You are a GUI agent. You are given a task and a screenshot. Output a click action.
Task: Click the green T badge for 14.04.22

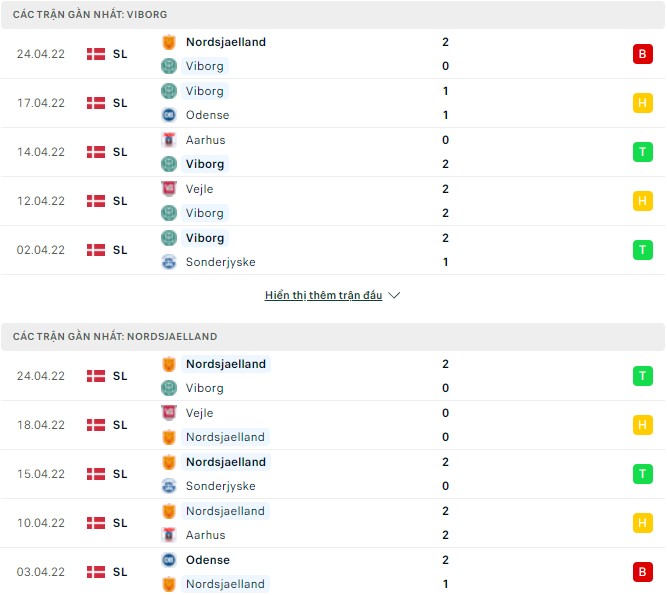(x=640, y=152)
